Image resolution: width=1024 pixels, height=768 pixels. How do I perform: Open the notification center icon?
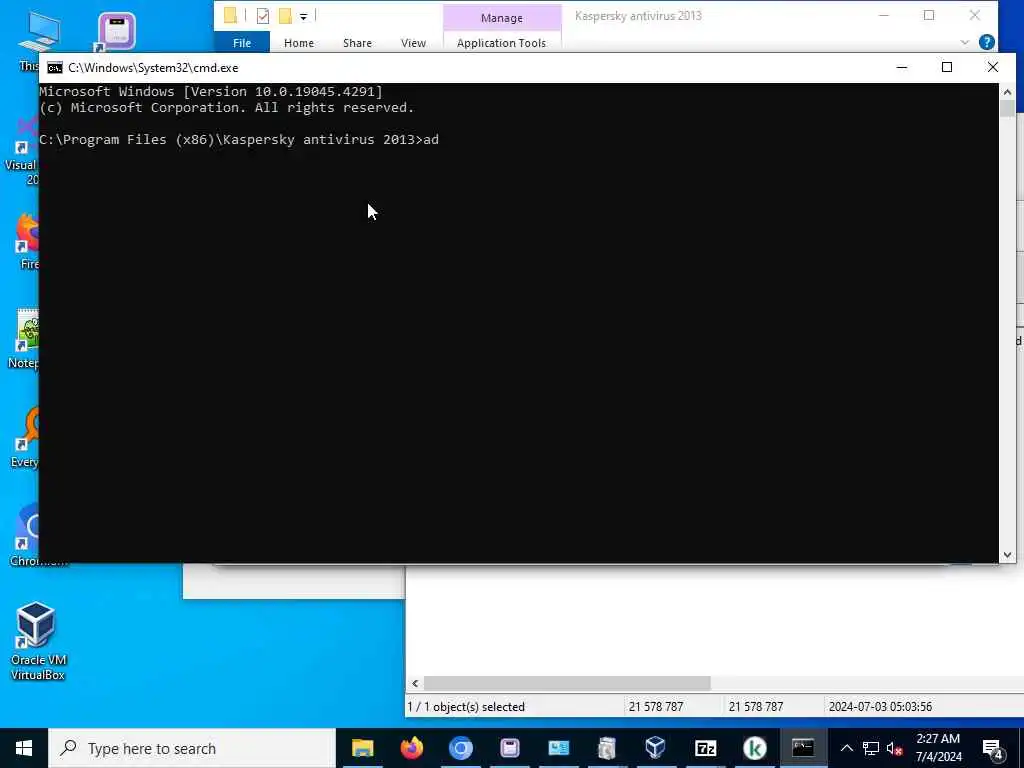tap(993, 749)
